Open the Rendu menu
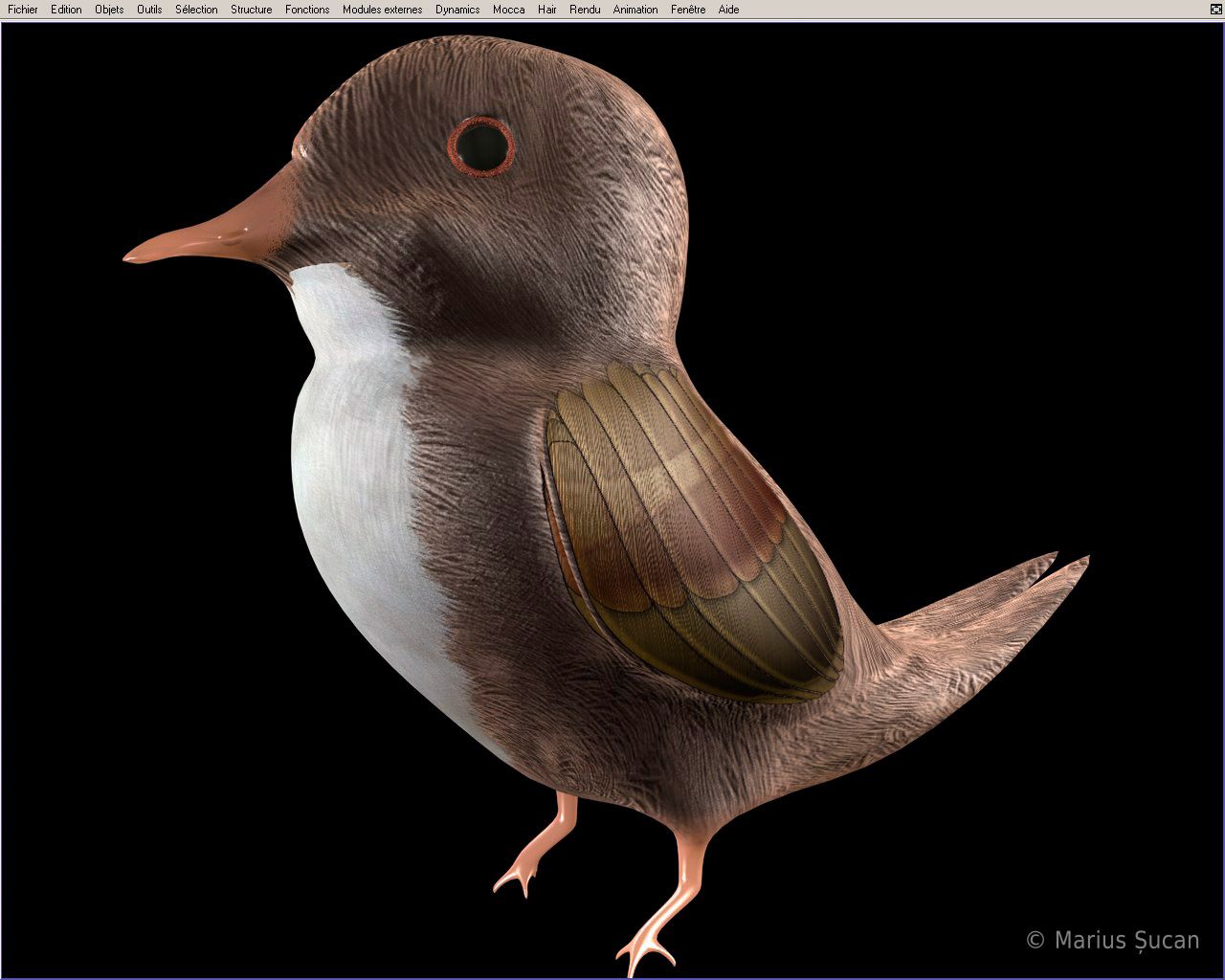Screen dimensions: 1225x980 [585, 10]
